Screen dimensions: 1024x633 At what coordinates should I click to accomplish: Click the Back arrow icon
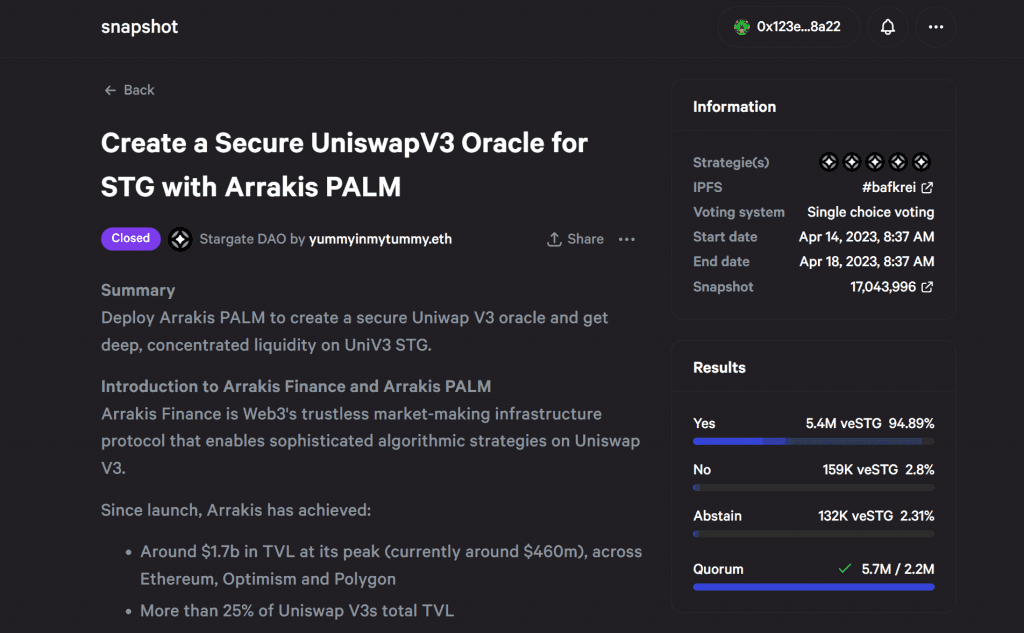tap(110, 90)
